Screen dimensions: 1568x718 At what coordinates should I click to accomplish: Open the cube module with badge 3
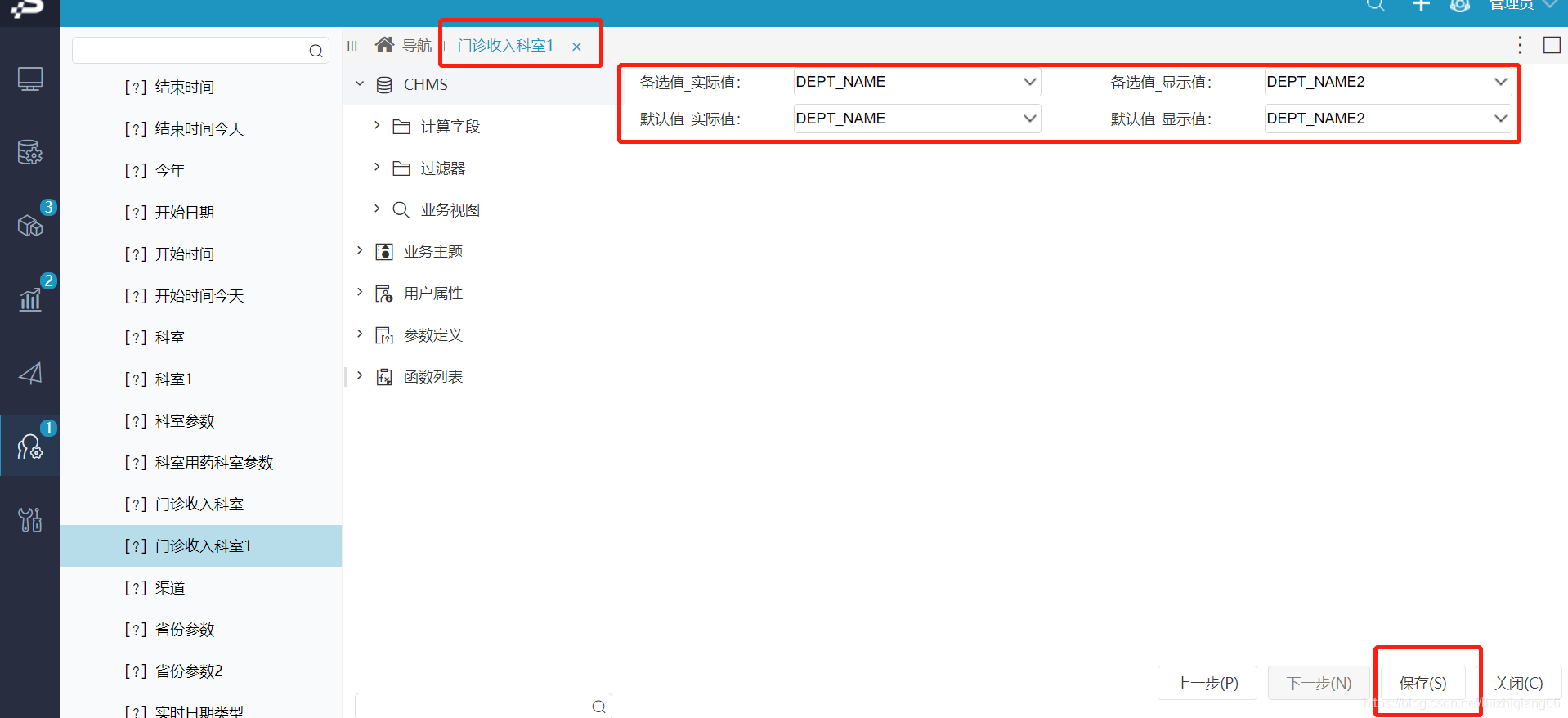coord(30,225)
